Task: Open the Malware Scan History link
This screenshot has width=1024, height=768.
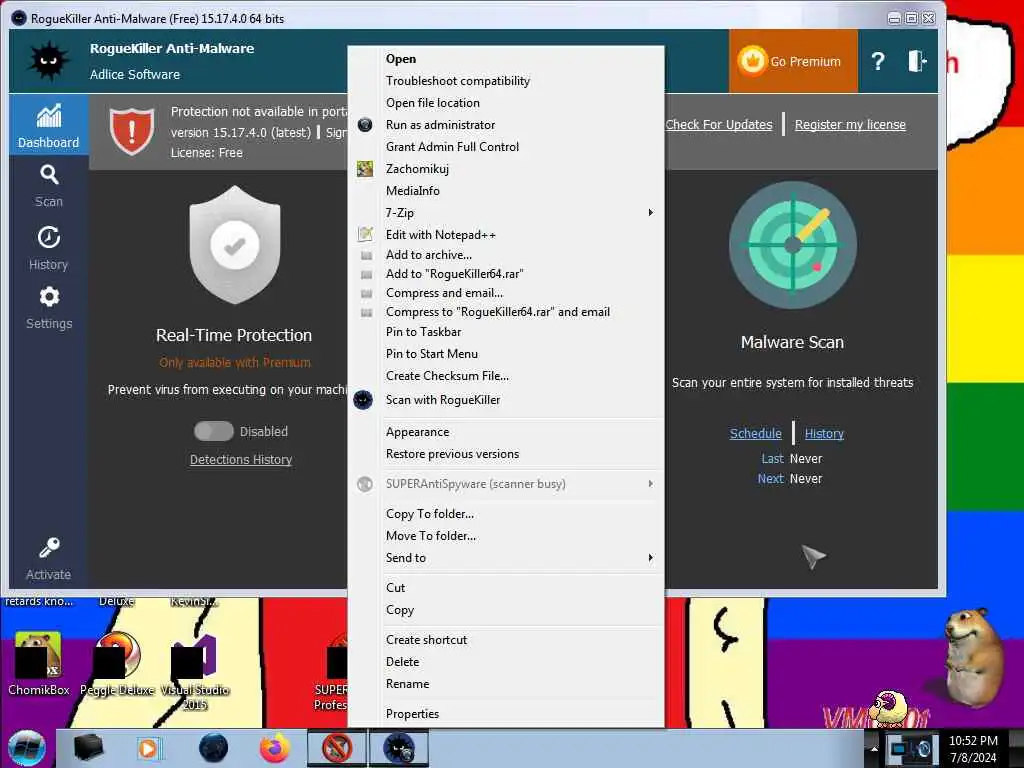Action: (x=824, y=434)
